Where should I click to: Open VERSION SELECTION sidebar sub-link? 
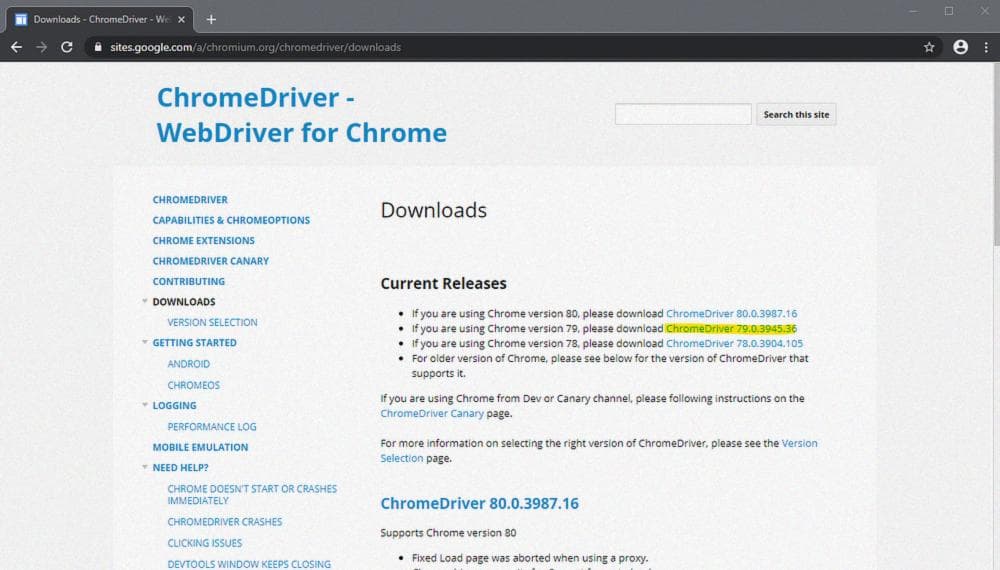[212, 323]
